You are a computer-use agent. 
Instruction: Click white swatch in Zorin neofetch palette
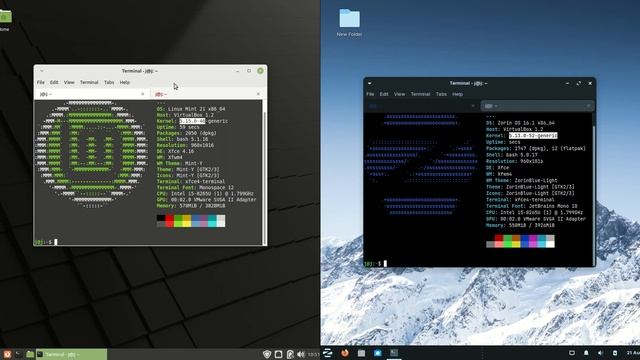pyautogui.click(x=550, y=244)
